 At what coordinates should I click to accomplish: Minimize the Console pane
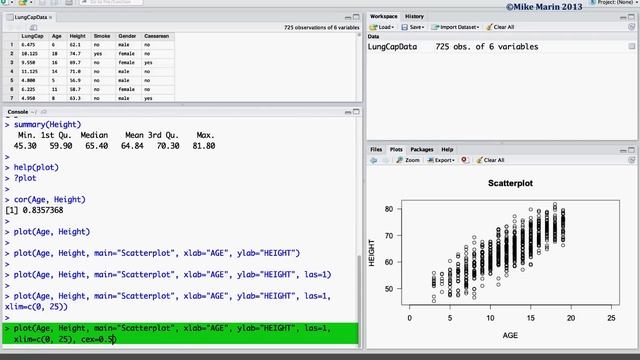tap(348, 112)
